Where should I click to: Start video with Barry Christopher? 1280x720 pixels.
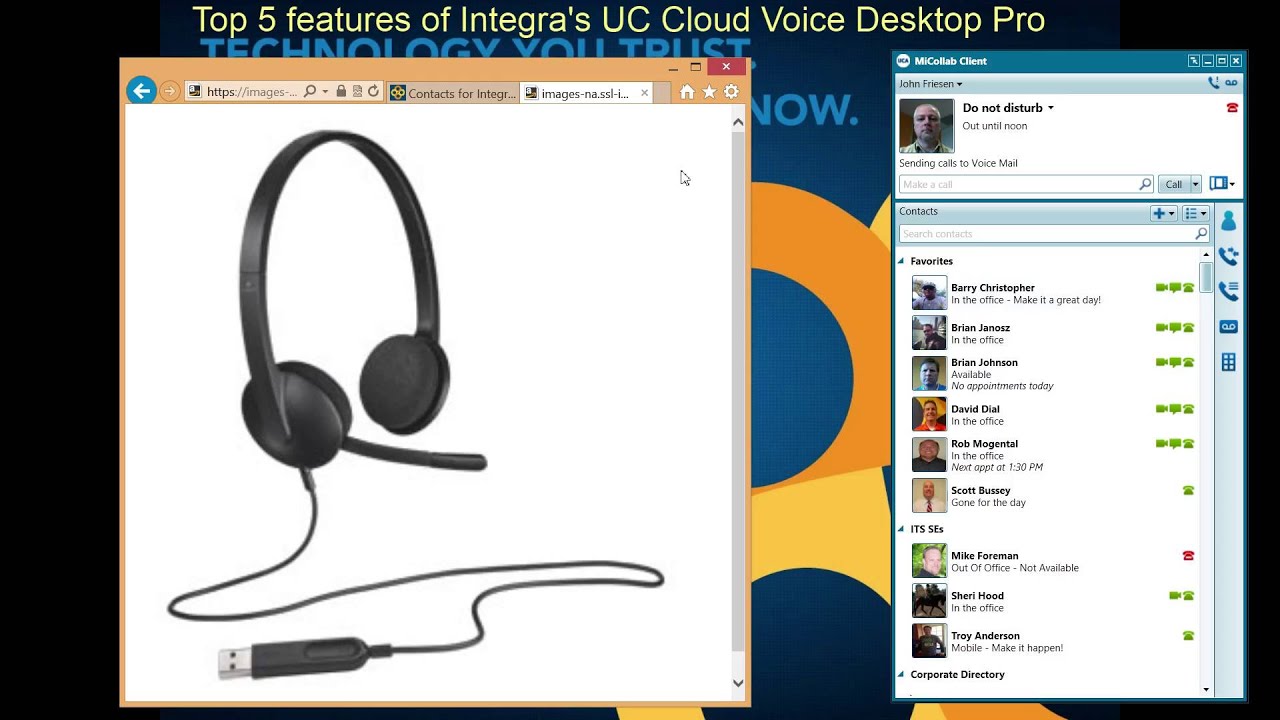point(1162,288)
